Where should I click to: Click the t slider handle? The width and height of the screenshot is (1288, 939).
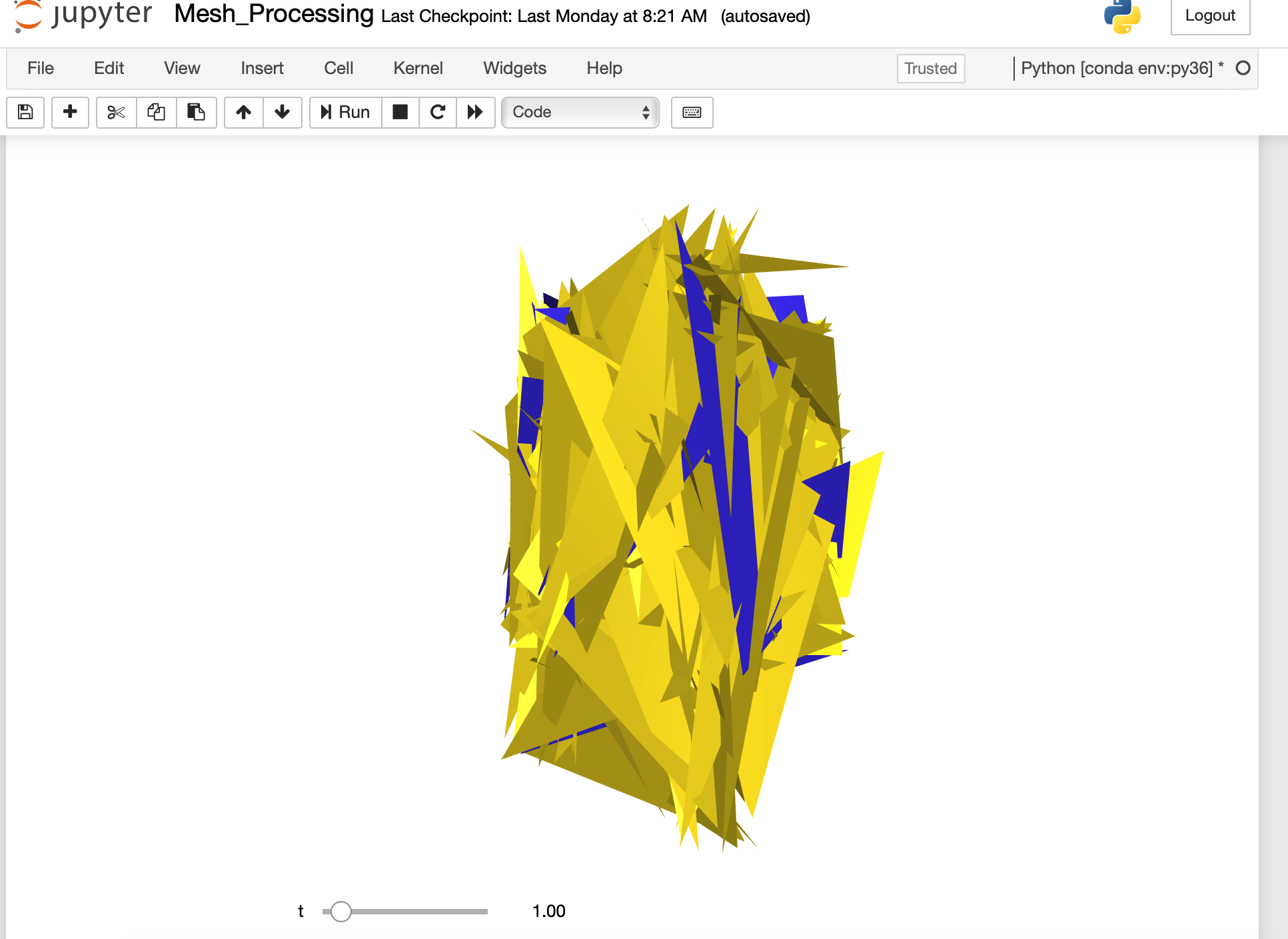pyautogui.click(x=340, y=911)
